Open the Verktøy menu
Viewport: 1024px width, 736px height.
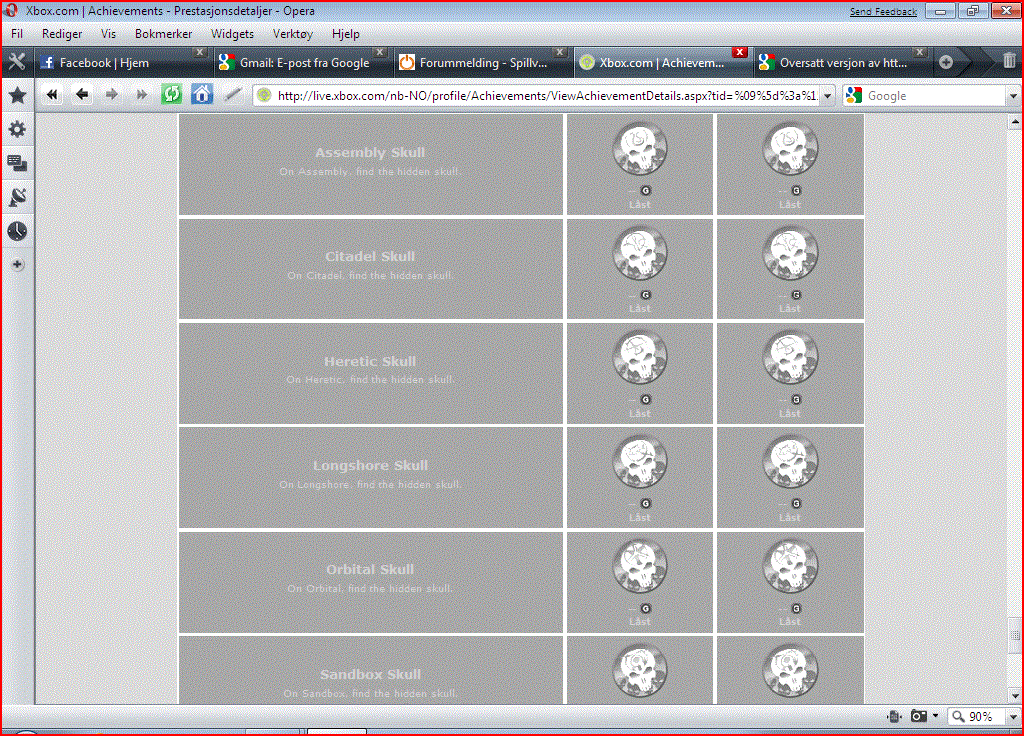click(x=293, y=34)
